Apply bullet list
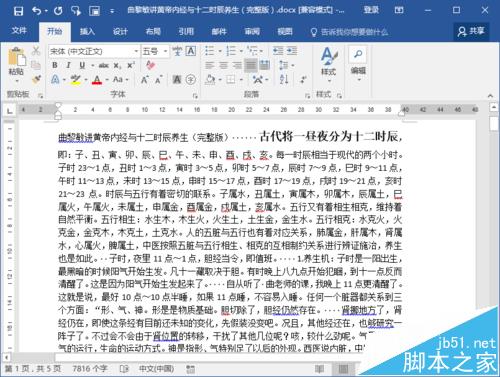Image resolution: width=500 pixels, height=377 pixels. coord(210,51)
